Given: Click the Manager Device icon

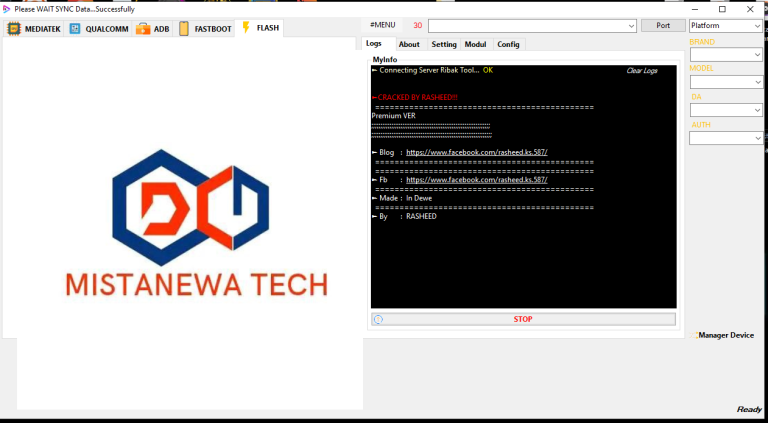Looking at the screenshot, I should pyautogui.click(x=695, y=335).
